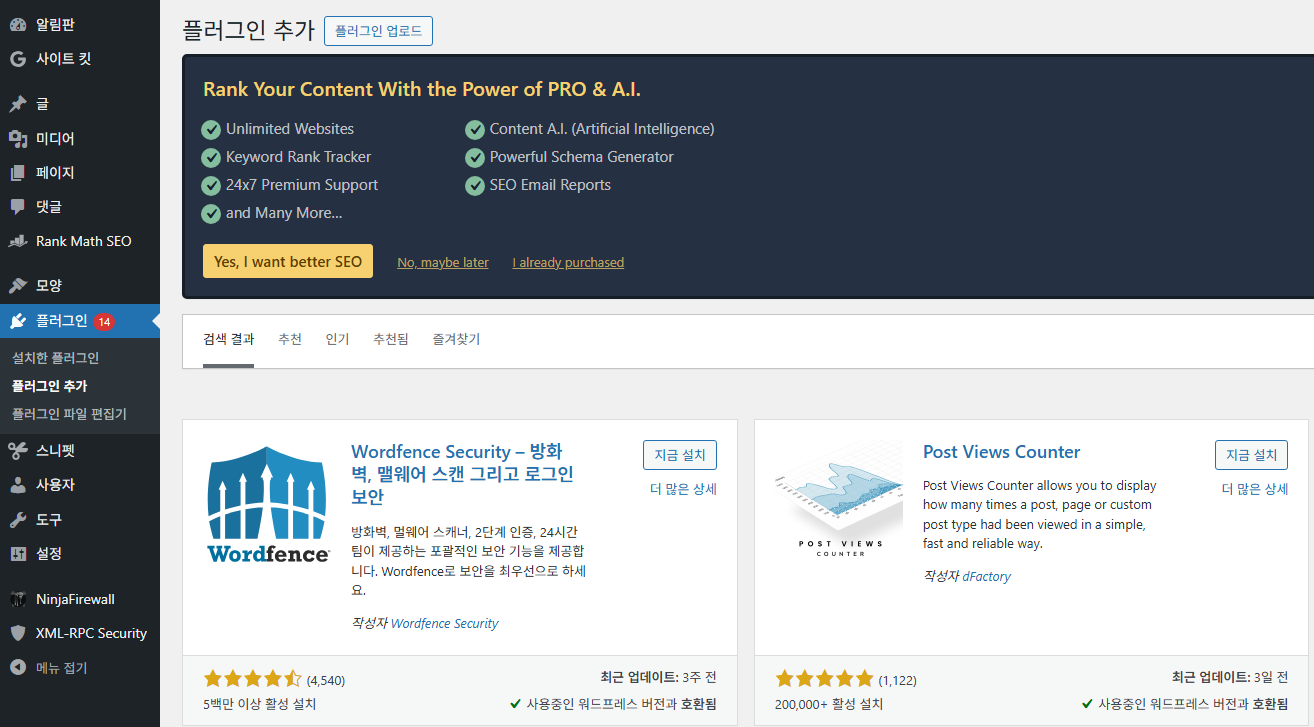Install Post Views Counter with 지금 설치

point(1251,455)
